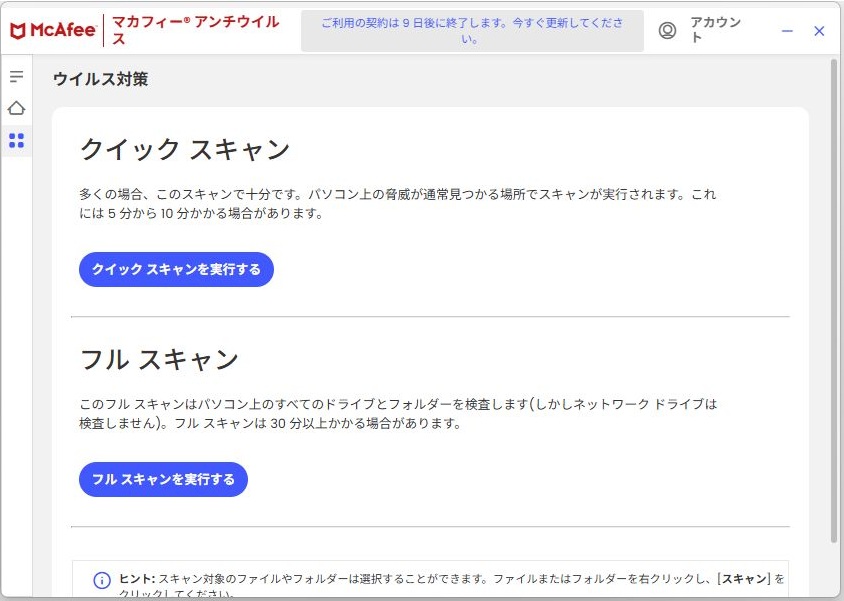The height and width of the screenshot is (601, 844).
Task: Click the フル スキャン section heading
Action: (x=159, y=359)
